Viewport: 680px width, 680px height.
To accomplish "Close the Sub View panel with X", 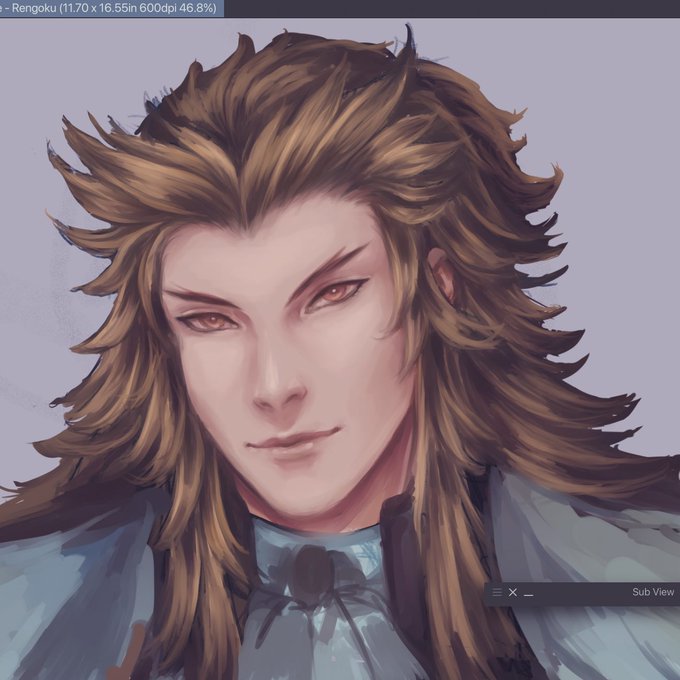I will click(x=513, y=592).
